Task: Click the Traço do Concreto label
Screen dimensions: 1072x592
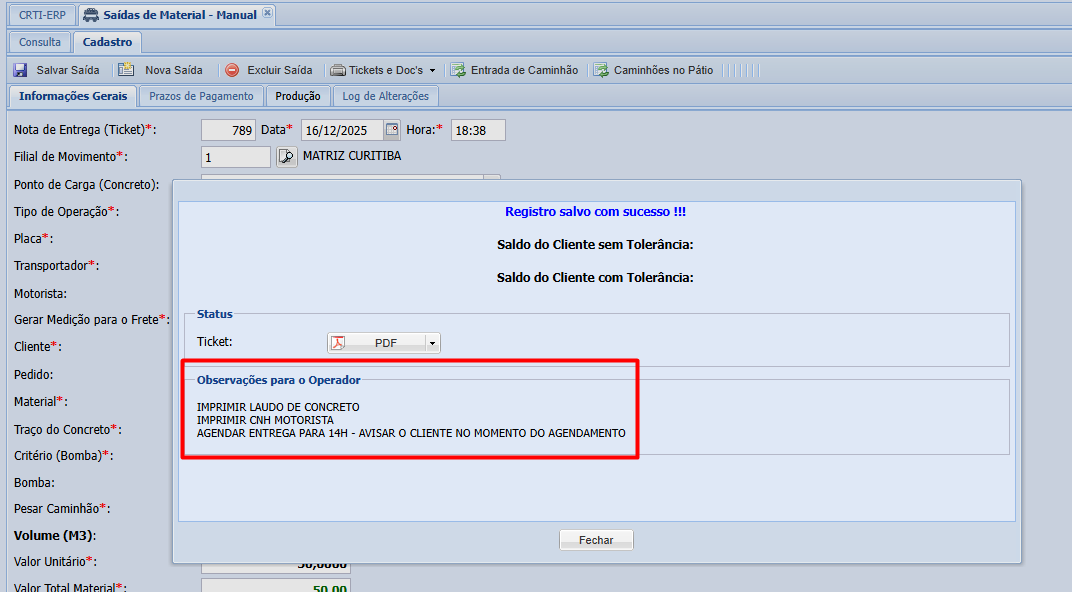Action: 68,429
